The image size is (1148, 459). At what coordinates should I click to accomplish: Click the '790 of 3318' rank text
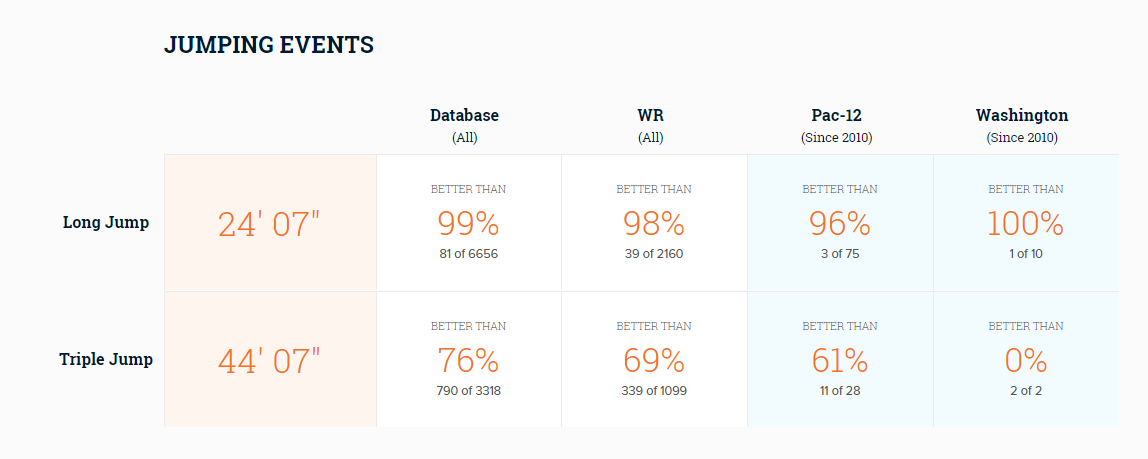click(x=469, y=391)
